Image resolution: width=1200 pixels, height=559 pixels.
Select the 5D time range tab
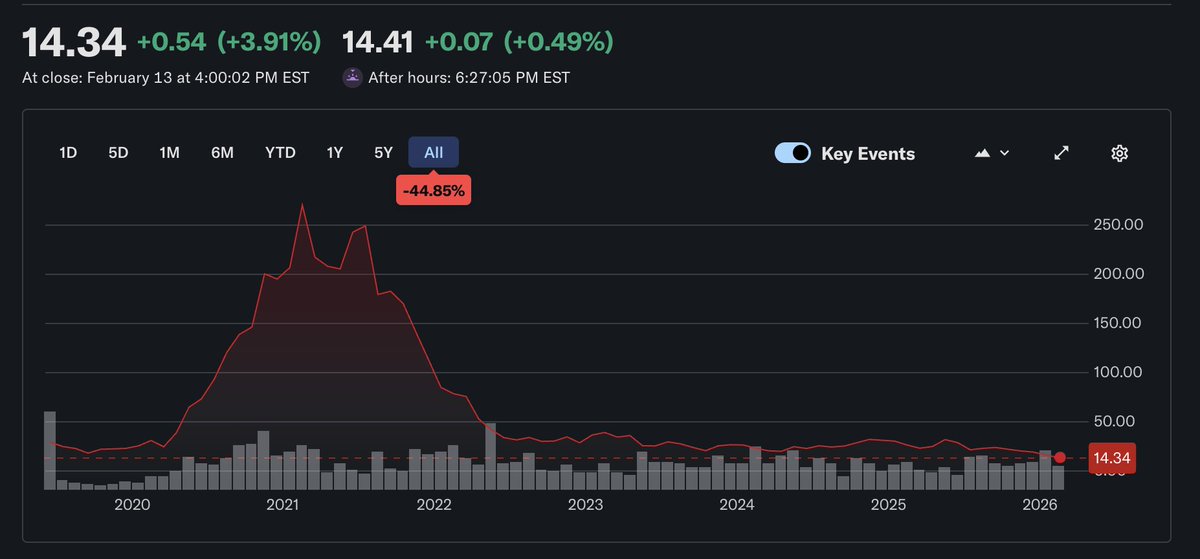[118, 153]
